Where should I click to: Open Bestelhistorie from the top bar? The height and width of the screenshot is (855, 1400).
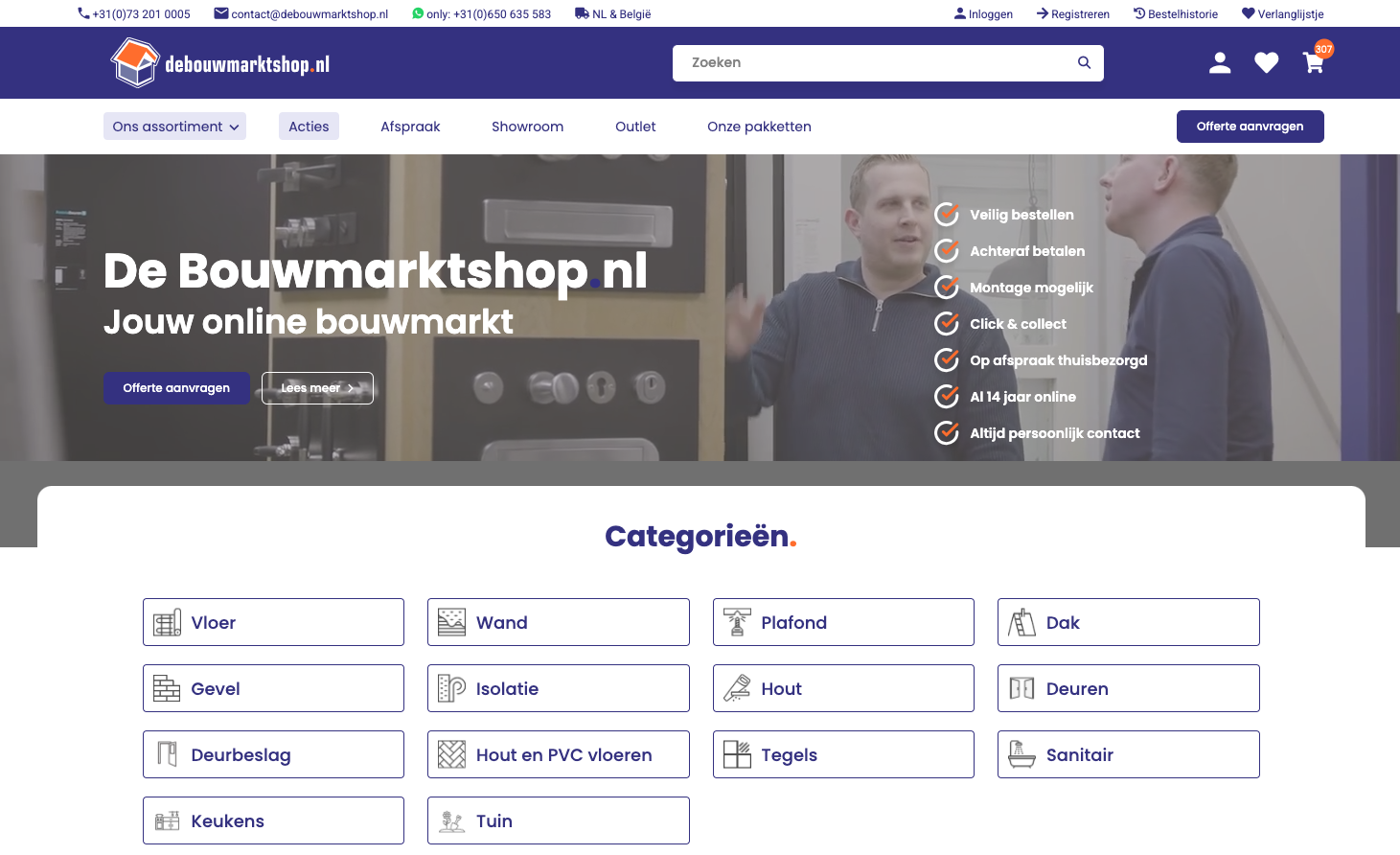click(1176, 14)
